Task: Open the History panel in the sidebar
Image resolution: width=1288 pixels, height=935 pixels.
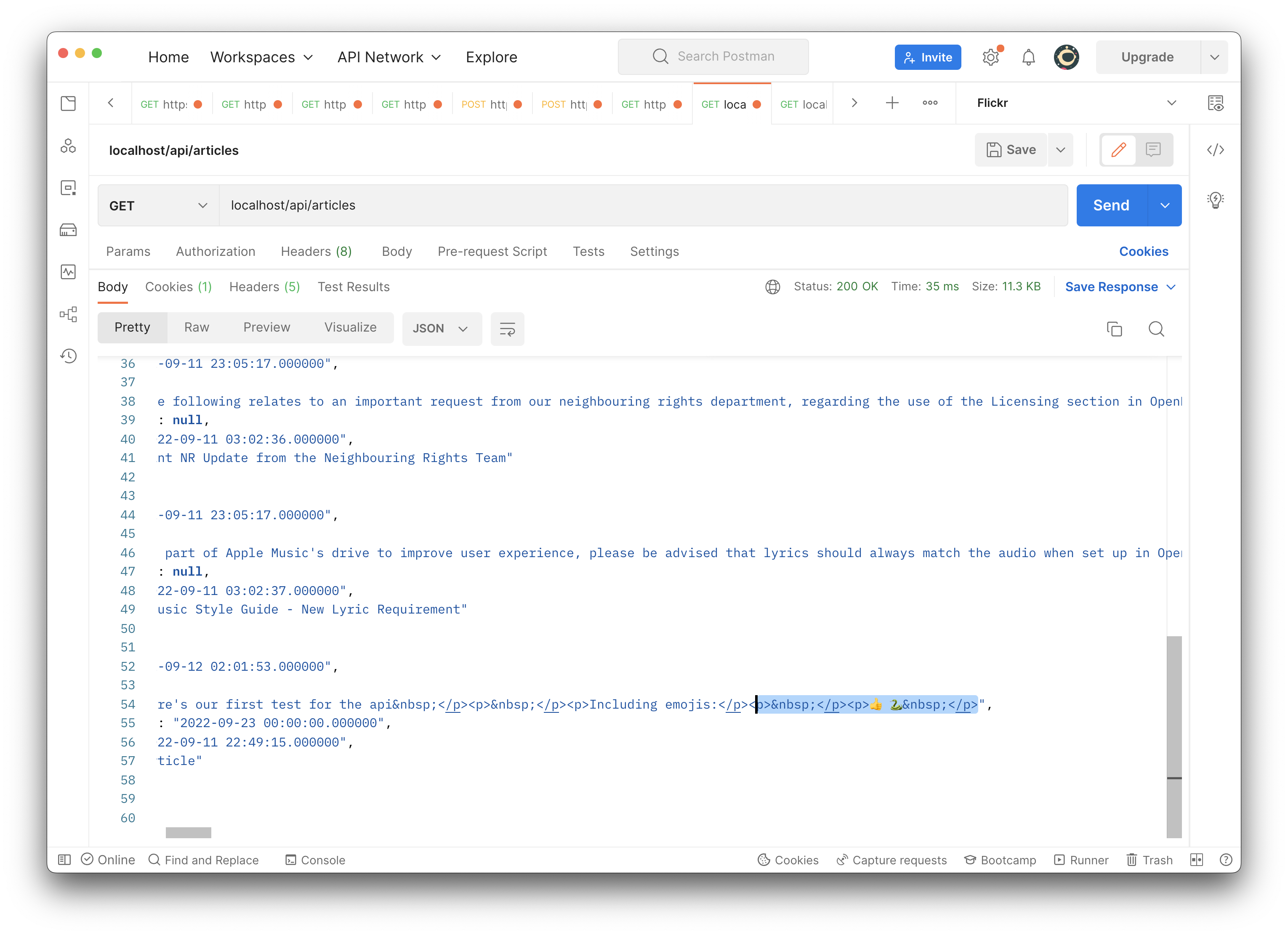Action: [68, 356]
